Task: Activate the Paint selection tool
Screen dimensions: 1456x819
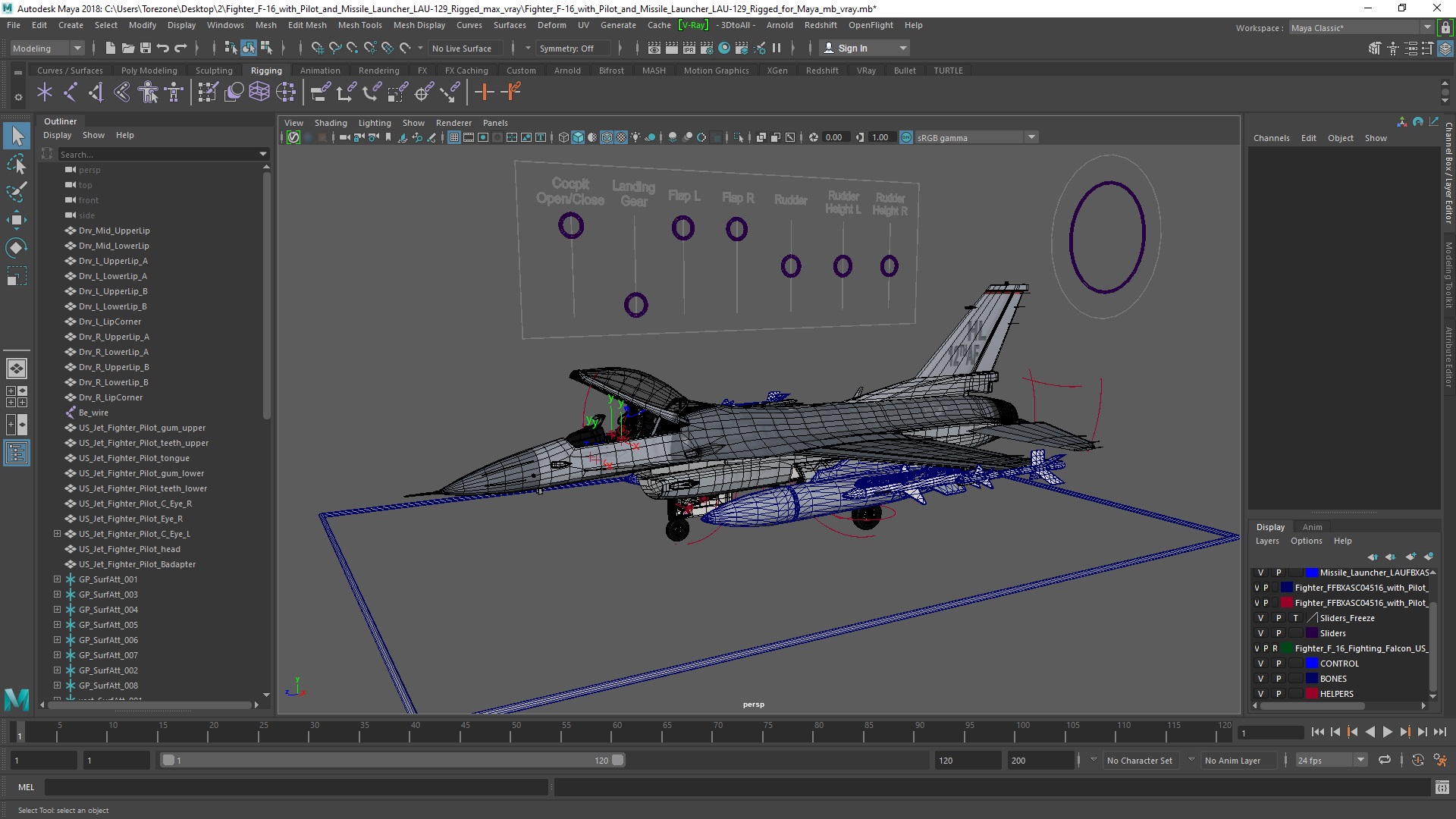Action: point(17,192)
